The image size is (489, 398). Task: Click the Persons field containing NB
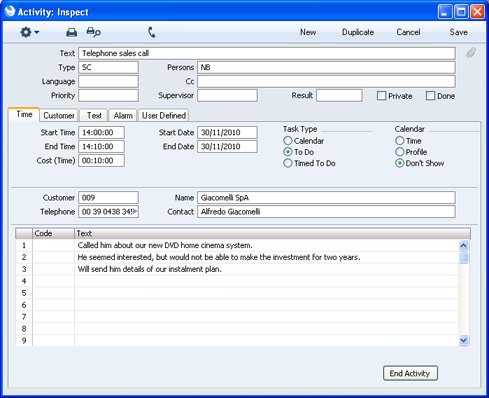326,67
